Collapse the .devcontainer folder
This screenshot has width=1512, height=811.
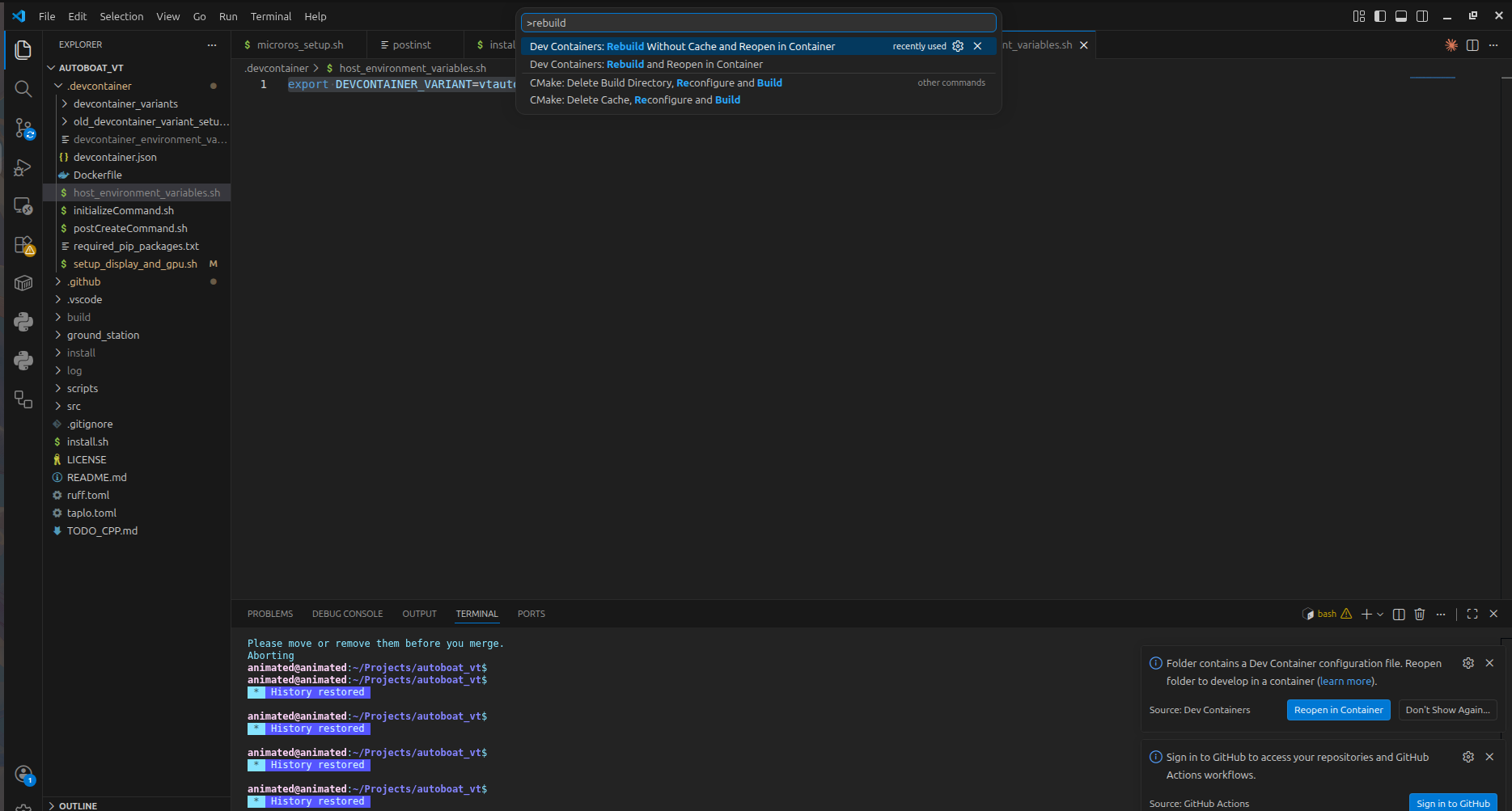tap(102, 85)
